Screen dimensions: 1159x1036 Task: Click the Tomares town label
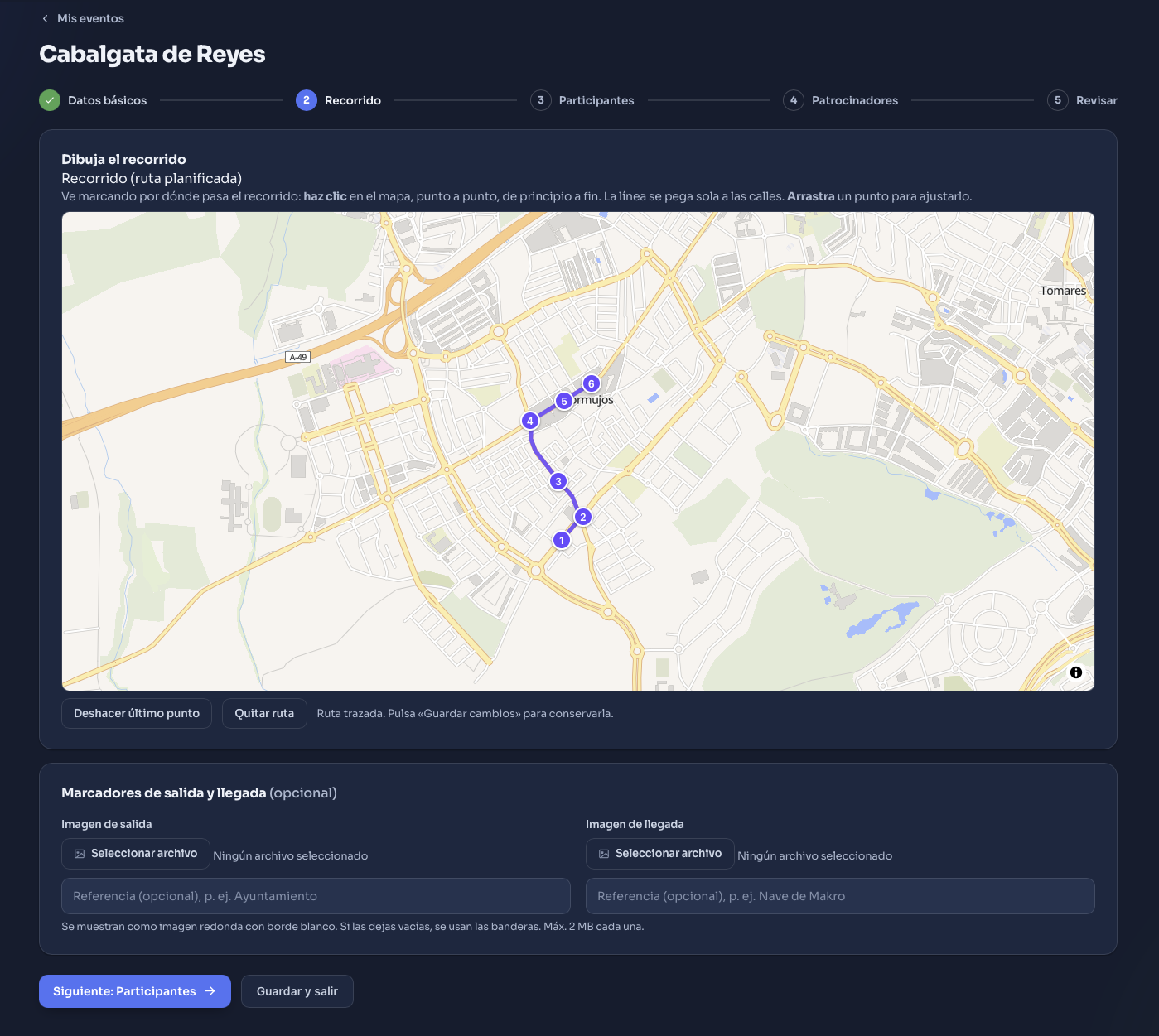point(1063,291)
